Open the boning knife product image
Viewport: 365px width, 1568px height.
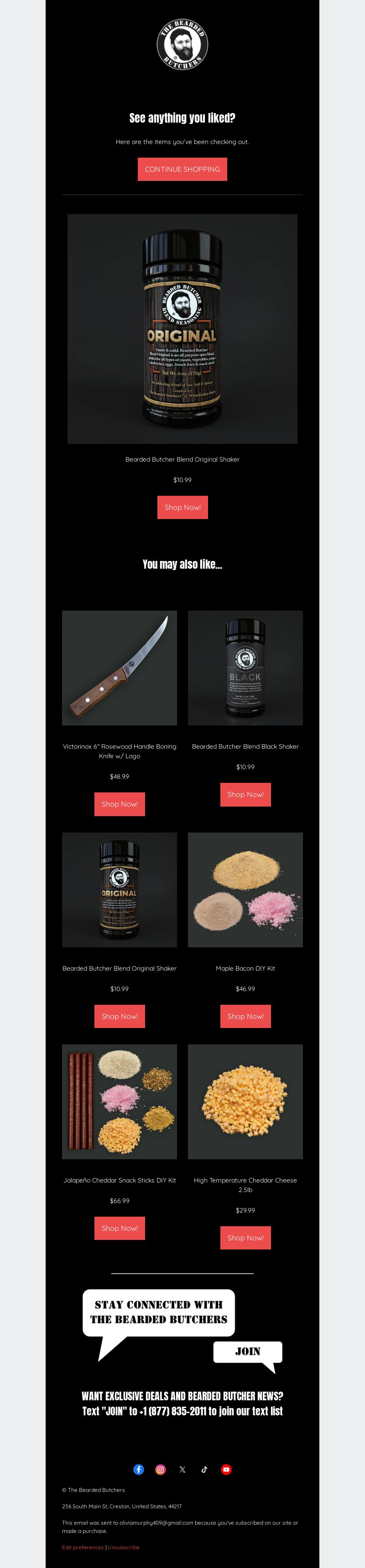(120, 668)
